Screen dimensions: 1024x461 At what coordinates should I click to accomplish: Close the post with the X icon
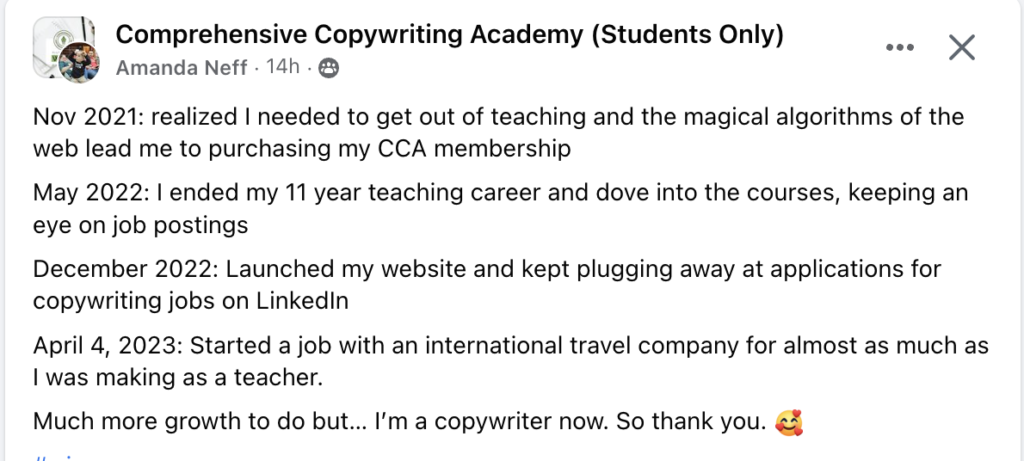point(961,48)
